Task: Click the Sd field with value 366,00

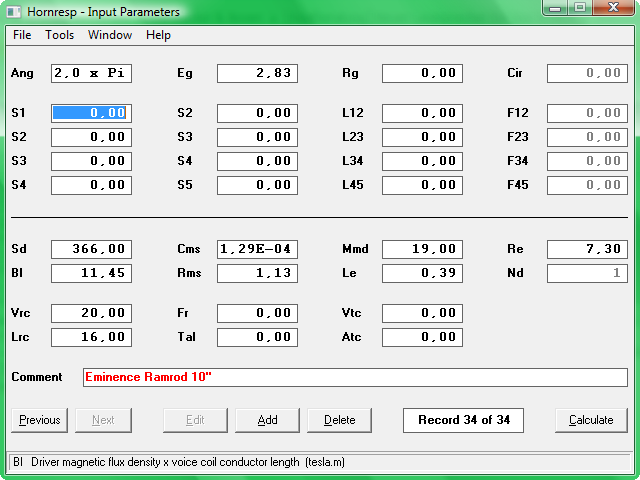Action: coord(91,249)
